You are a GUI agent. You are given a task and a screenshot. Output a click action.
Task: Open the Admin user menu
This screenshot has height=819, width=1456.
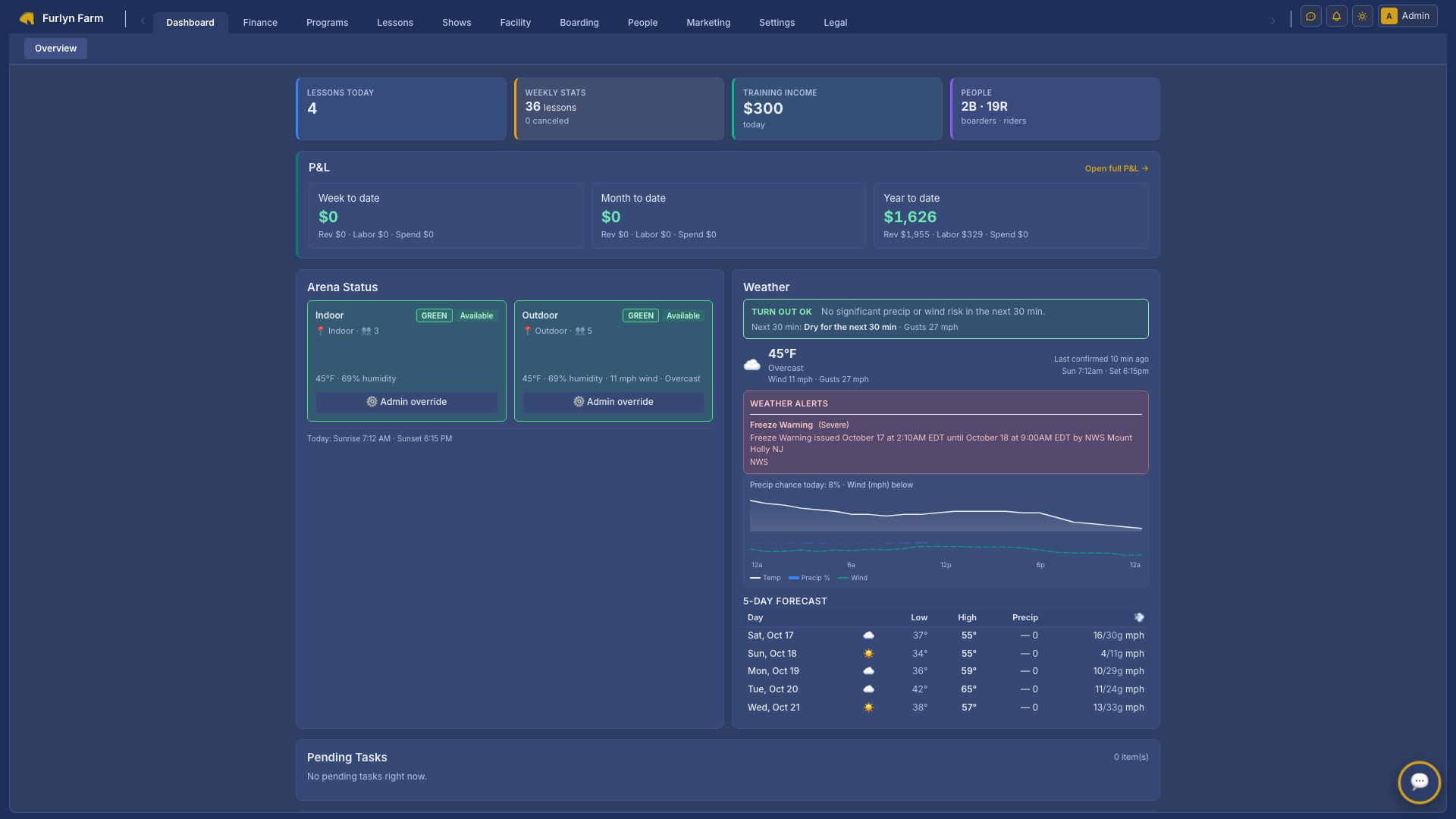pyautogui.click(x=1407, y=16)
